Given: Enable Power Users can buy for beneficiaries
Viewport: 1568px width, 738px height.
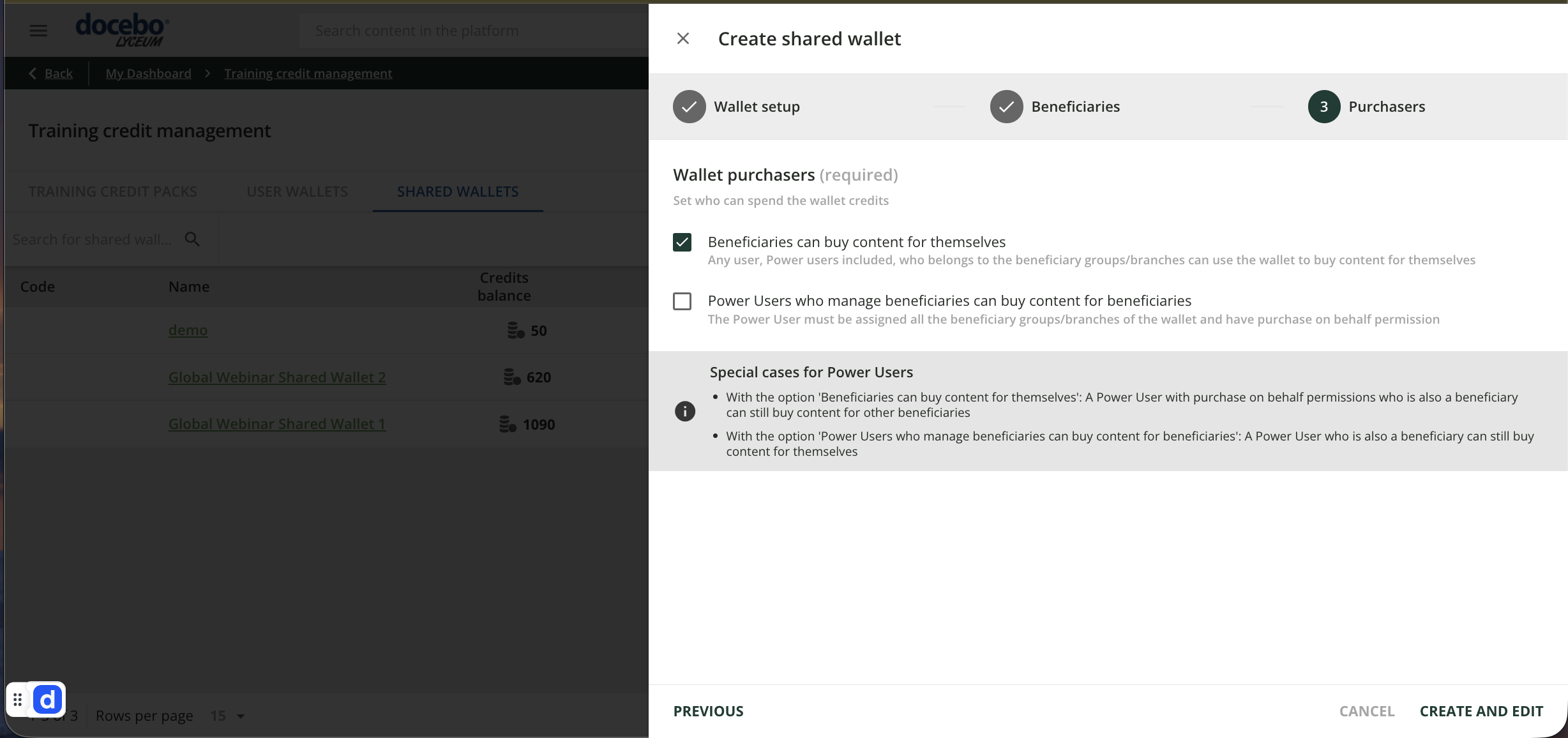Looking at the screenshot, I should [682, 301].
